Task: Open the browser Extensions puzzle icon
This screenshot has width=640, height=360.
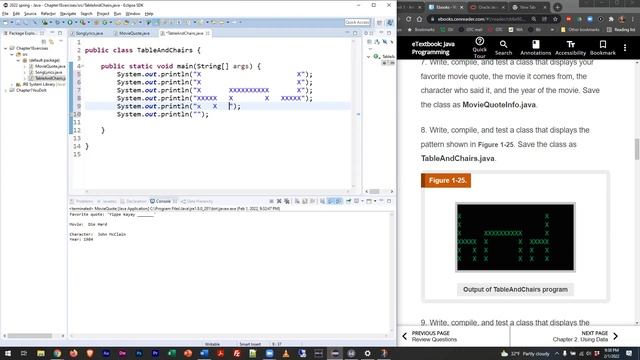Action: [611, 19]
